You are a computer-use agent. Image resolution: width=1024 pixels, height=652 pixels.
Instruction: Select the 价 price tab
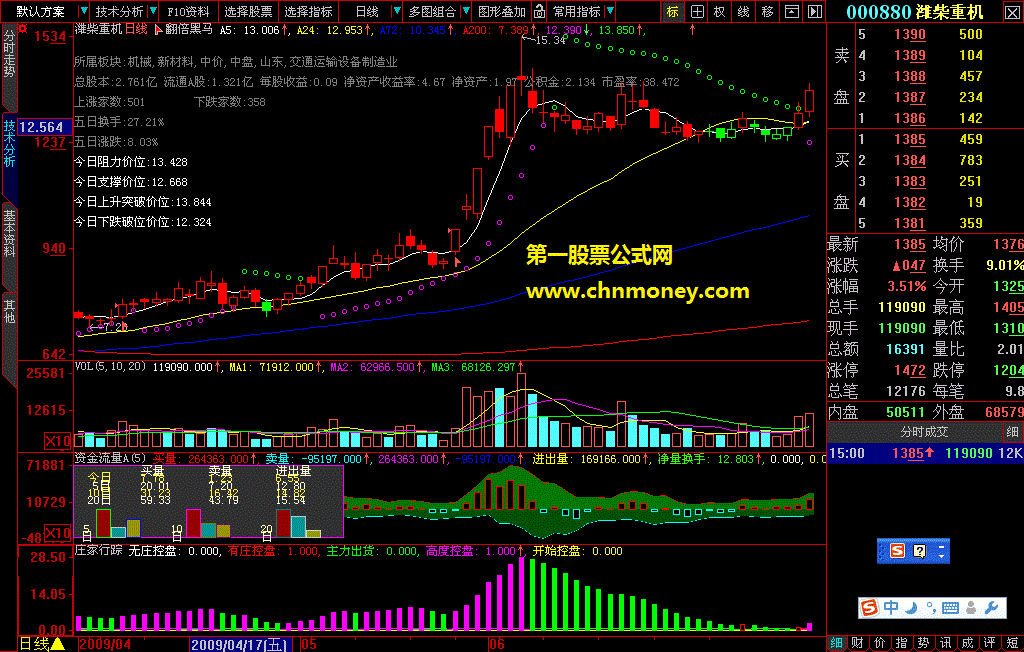tap(880, 643)
